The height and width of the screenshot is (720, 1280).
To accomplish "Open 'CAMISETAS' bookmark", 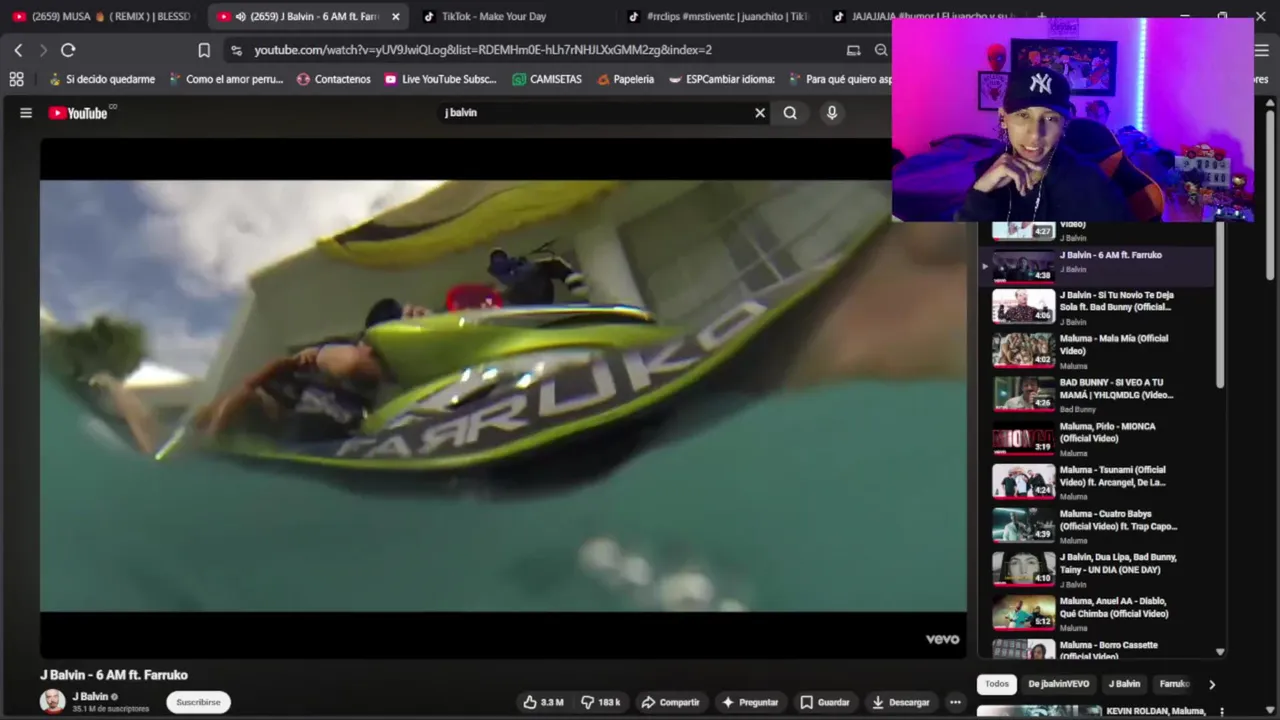I will (547, 79).
